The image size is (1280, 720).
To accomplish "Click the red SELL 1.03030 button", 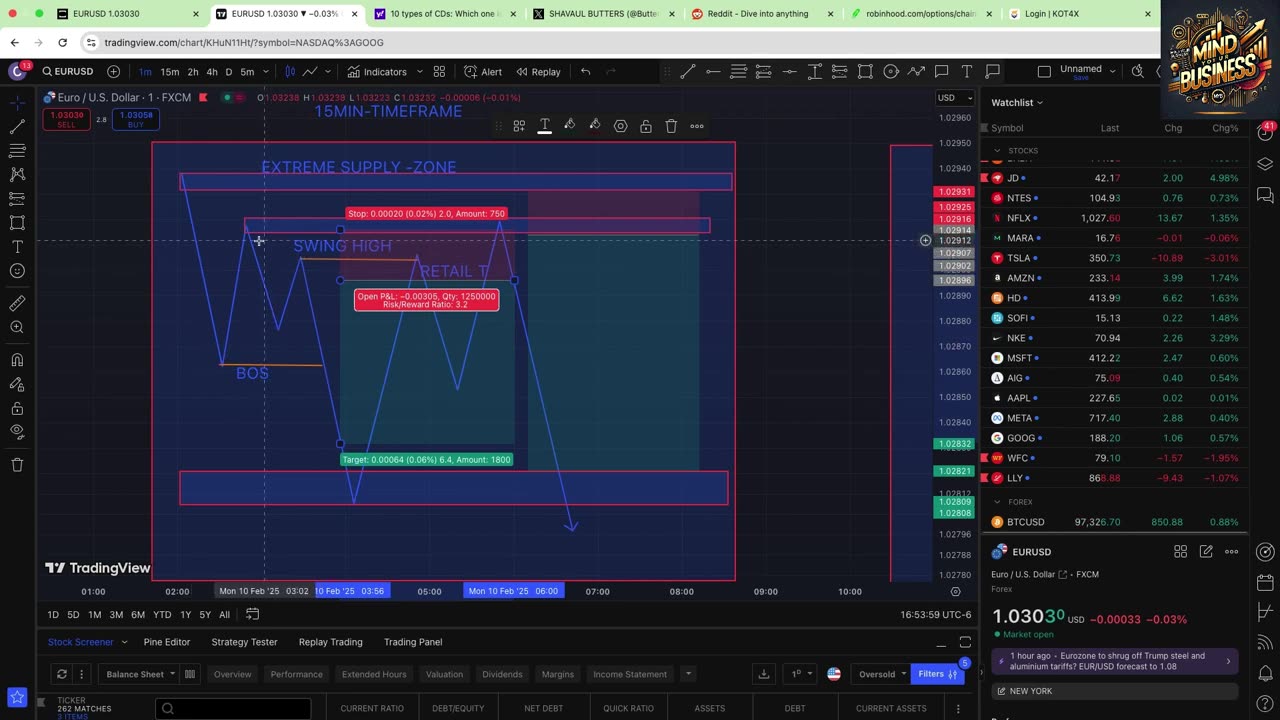I will [x=66, y=119].
